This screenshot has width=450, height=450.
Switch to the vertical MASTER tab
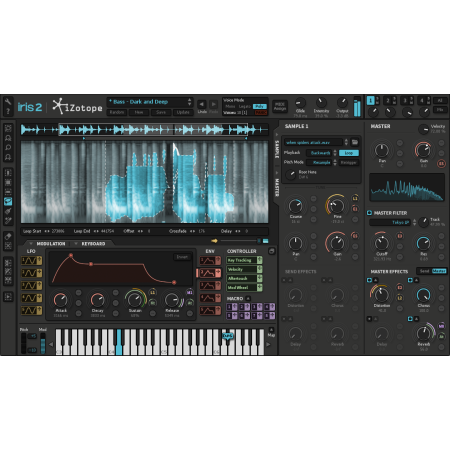[x=277, y=187]
